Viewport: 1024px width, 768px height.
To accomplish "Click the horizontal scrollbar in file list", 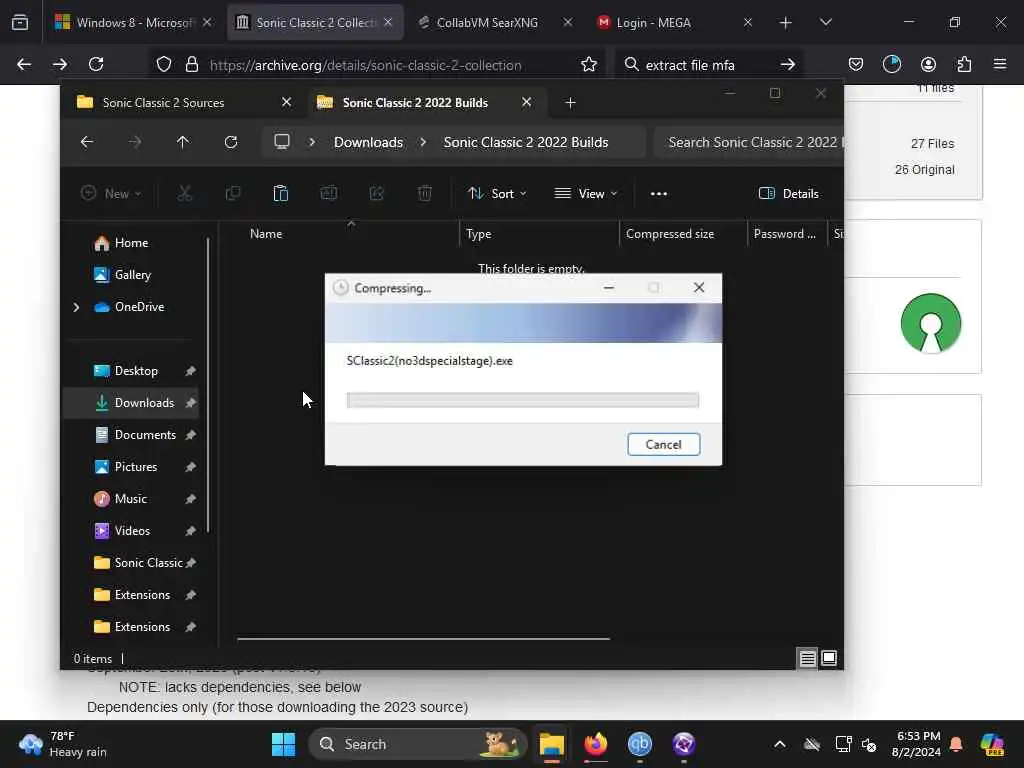I will [x=423, y=639].
